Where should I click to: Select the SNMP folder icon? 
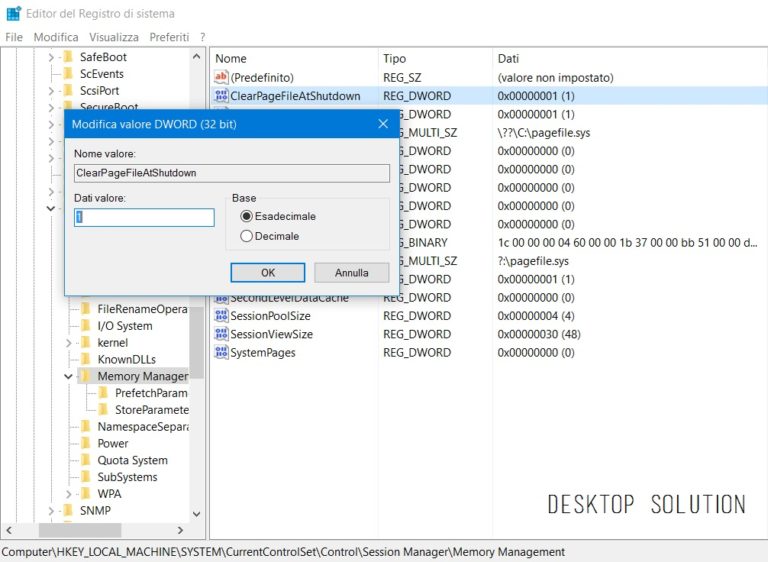tap(68, 510)
